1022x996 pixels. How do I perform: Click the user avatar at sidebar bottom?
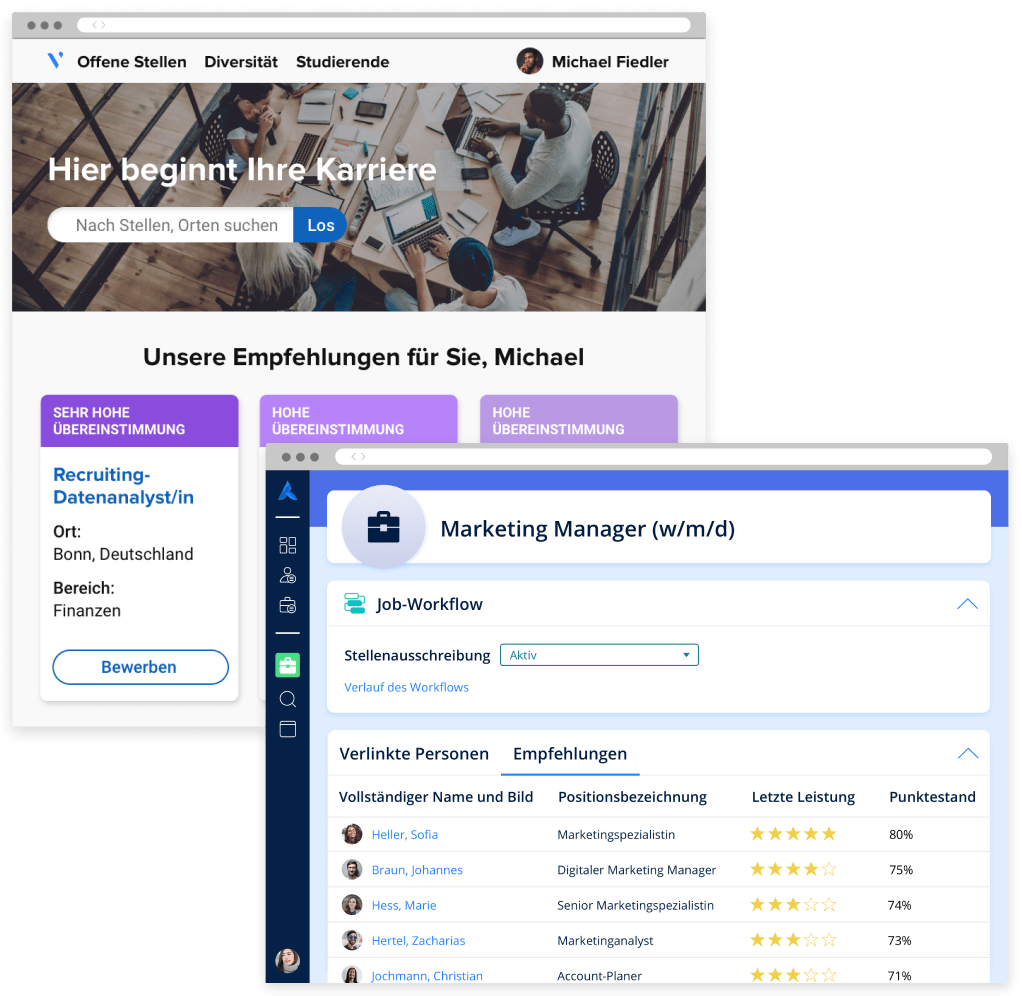click(287, 960)
